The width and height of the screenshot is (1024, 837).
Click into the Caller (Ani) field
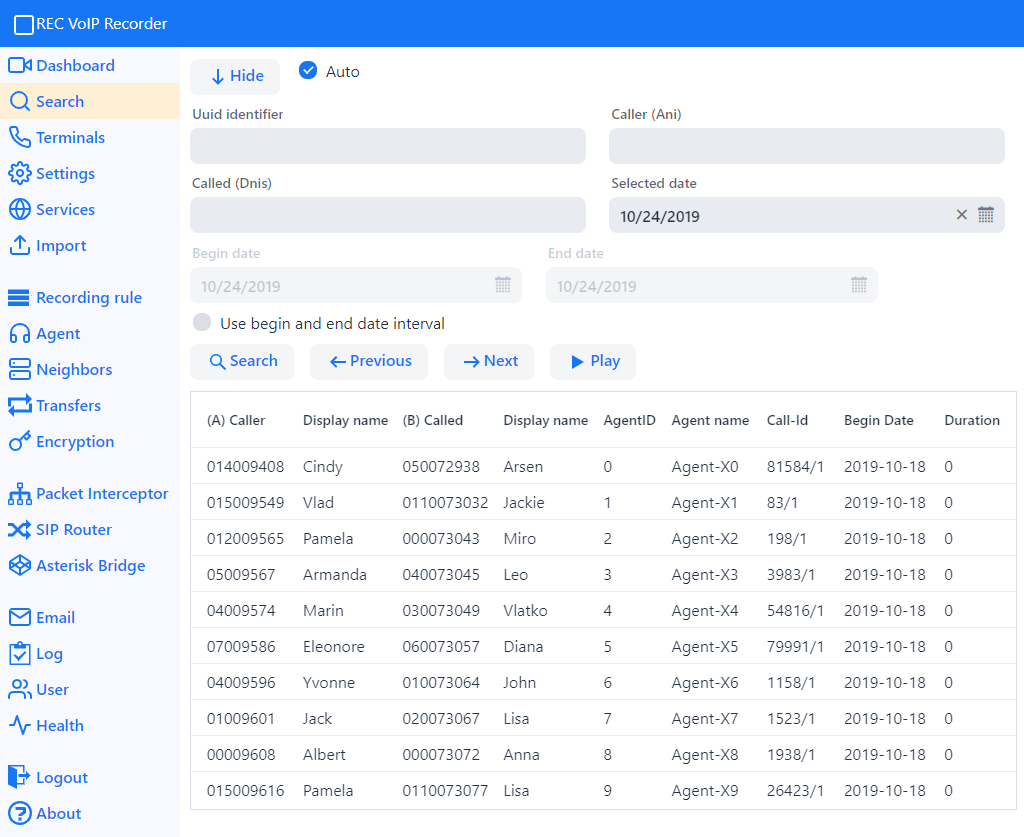806,146
